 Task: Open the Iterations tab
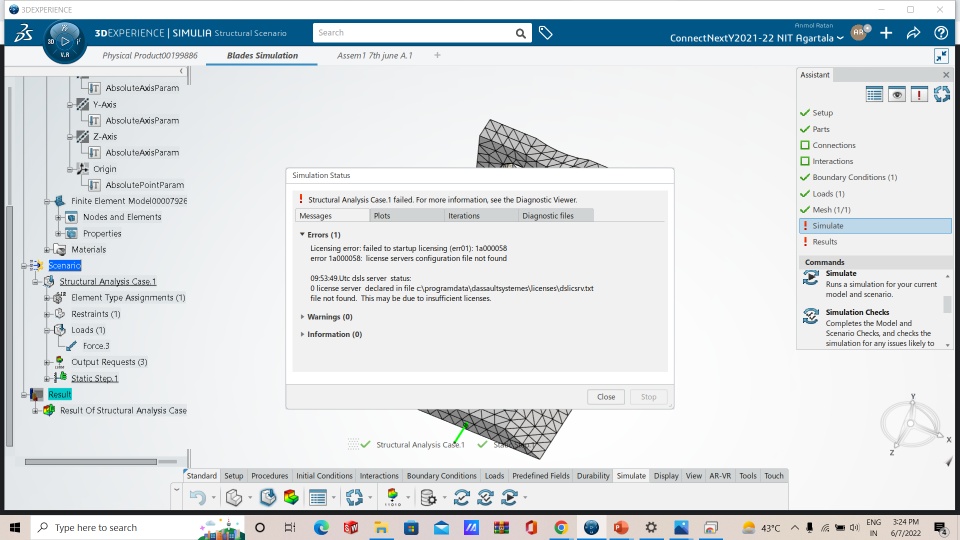(482, 216)
